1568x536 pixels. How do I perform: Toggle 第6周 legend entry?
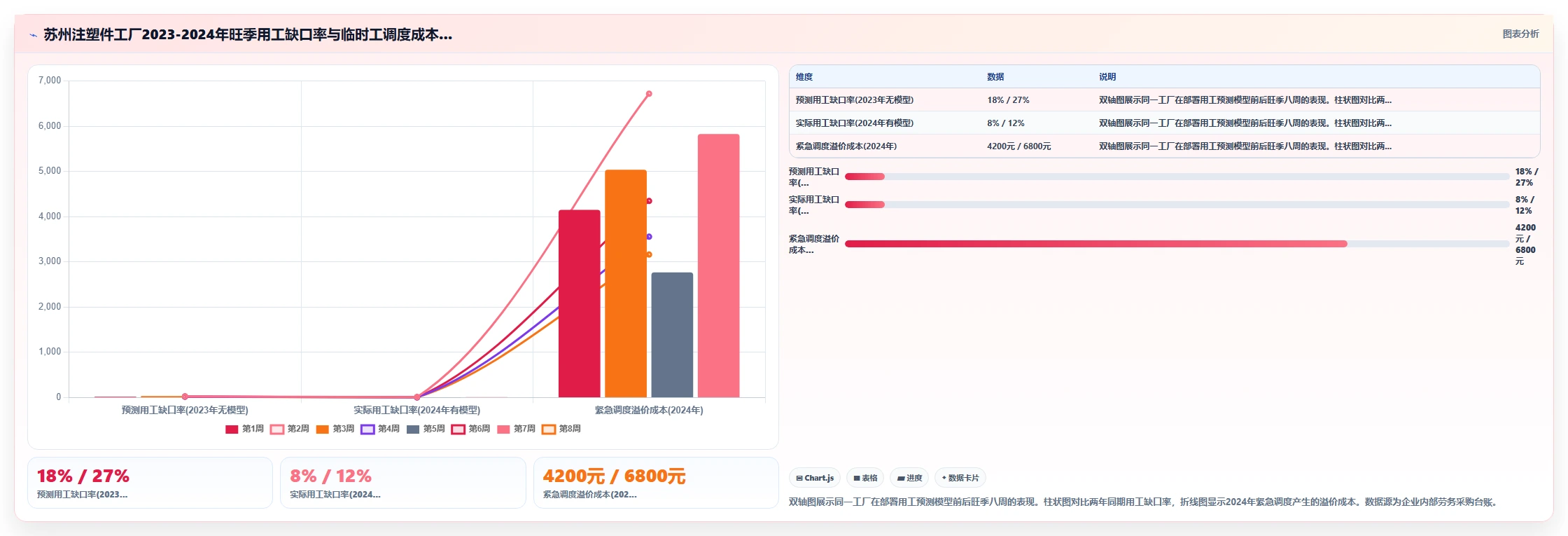point(470,429)
